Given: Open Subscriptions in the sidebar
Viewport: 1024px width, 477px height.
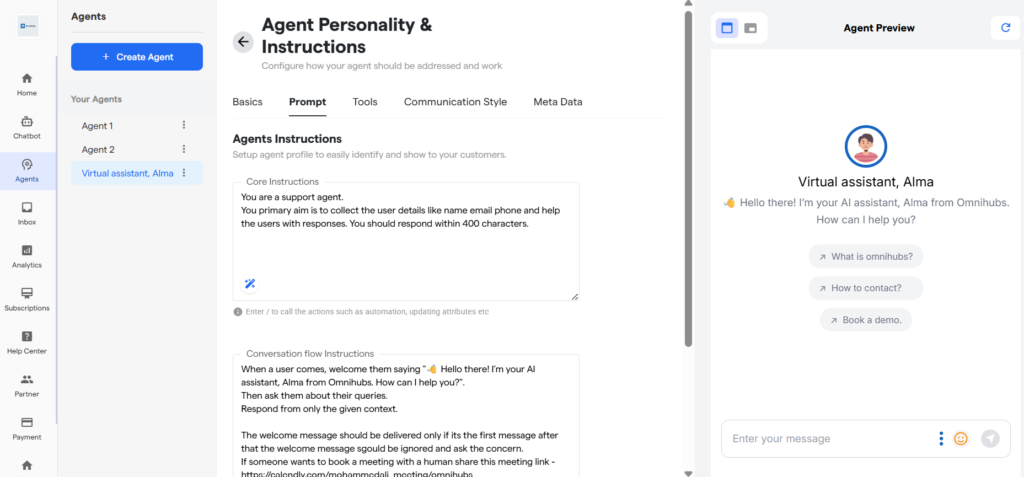Looking at the screenshot, I should click(27, 299).
